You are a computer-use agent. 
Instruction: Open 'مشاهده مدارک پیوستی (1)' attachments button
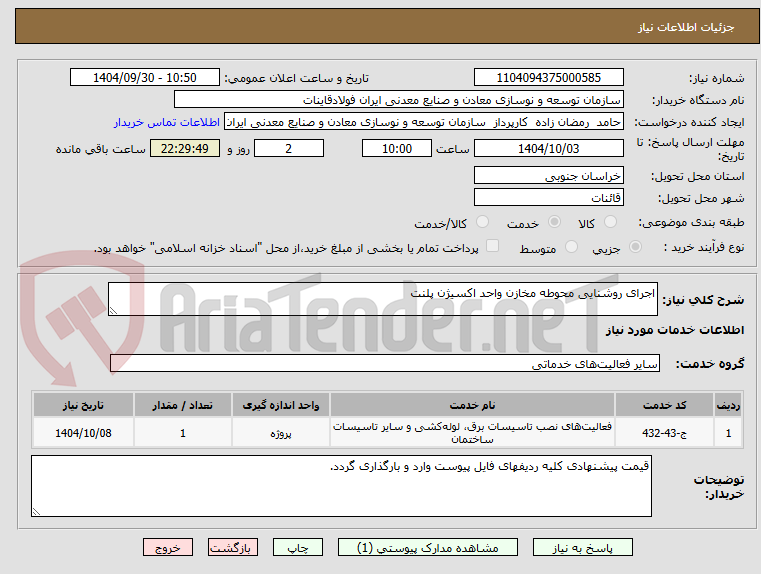point(428,547)
